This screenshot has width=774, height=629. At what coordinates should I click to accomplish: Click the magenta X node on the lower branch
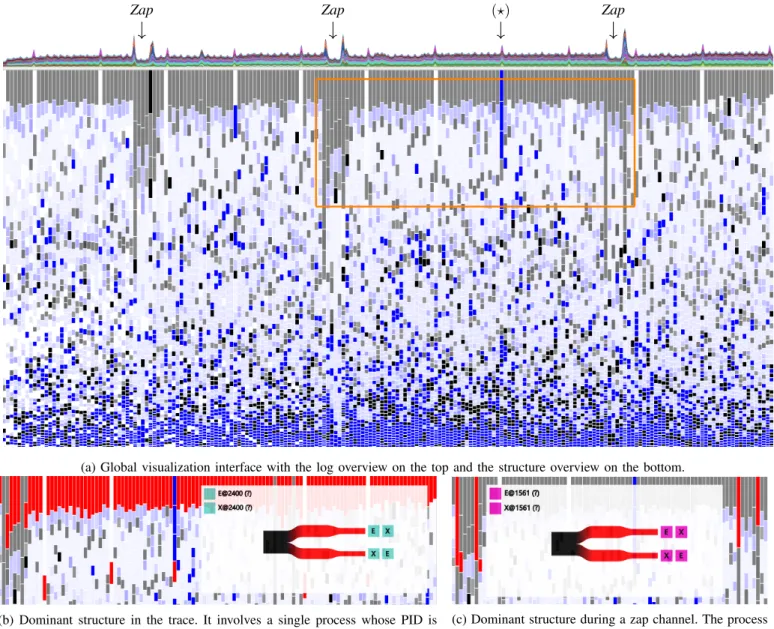click(x=667, y=556)
